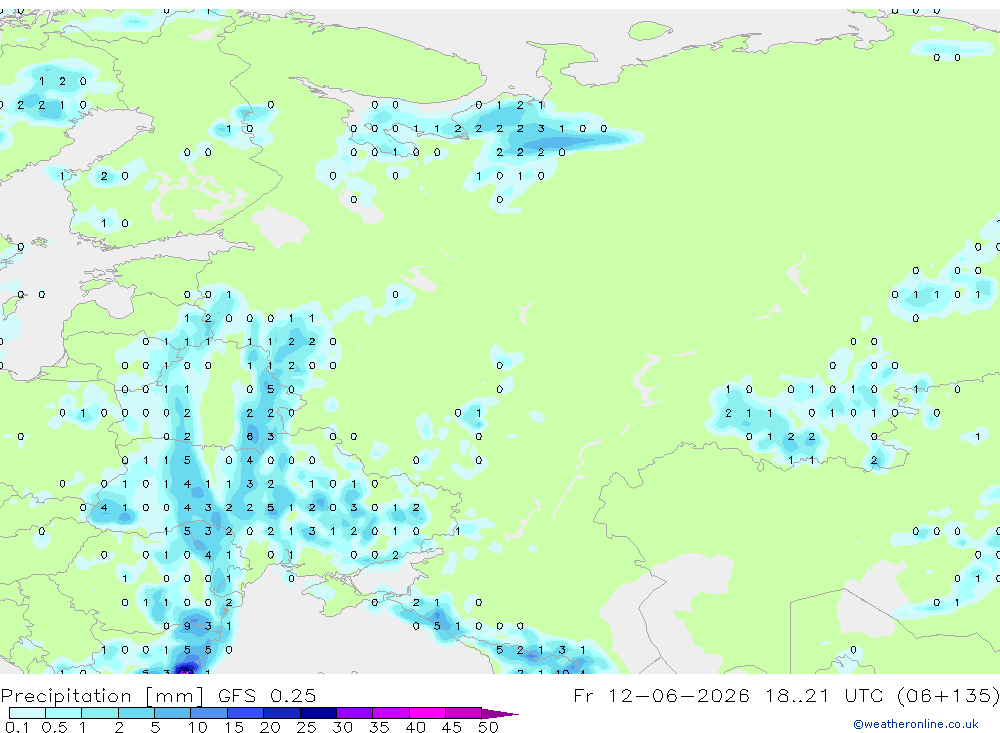Click the '0.5' legend scale label
Viewport: 1000px width, 733px height.
pos(54,727)
